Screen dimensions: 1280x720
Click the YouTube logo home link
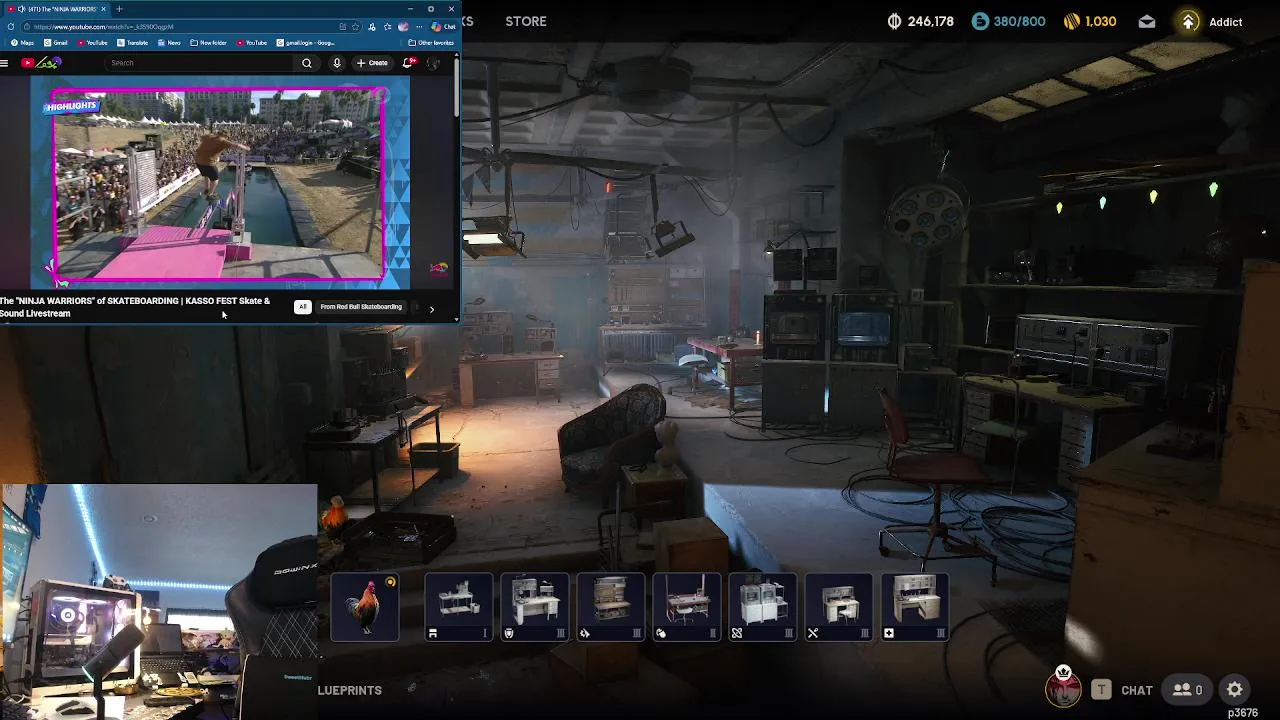[x=42, y=63]
